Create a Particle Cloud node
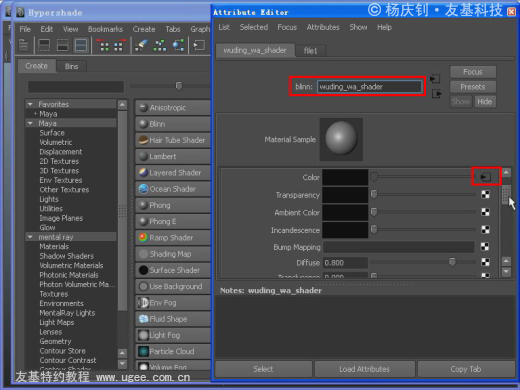Screen dimensions: 520x390 173,352
